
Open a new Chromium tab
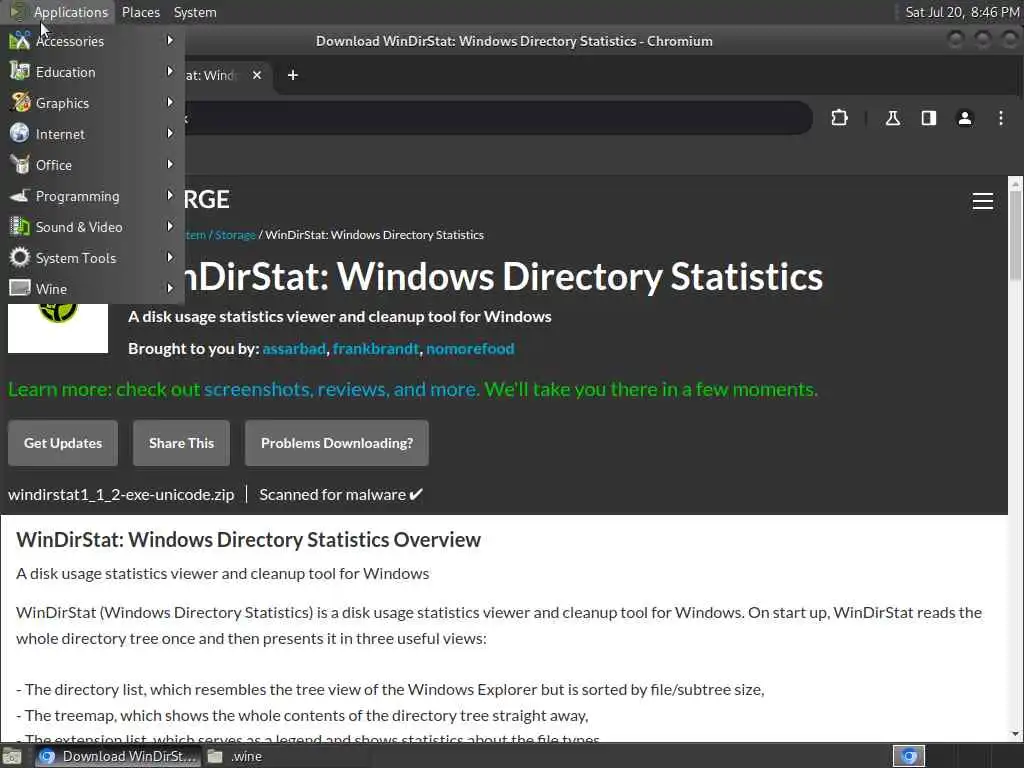coord(293,75)
